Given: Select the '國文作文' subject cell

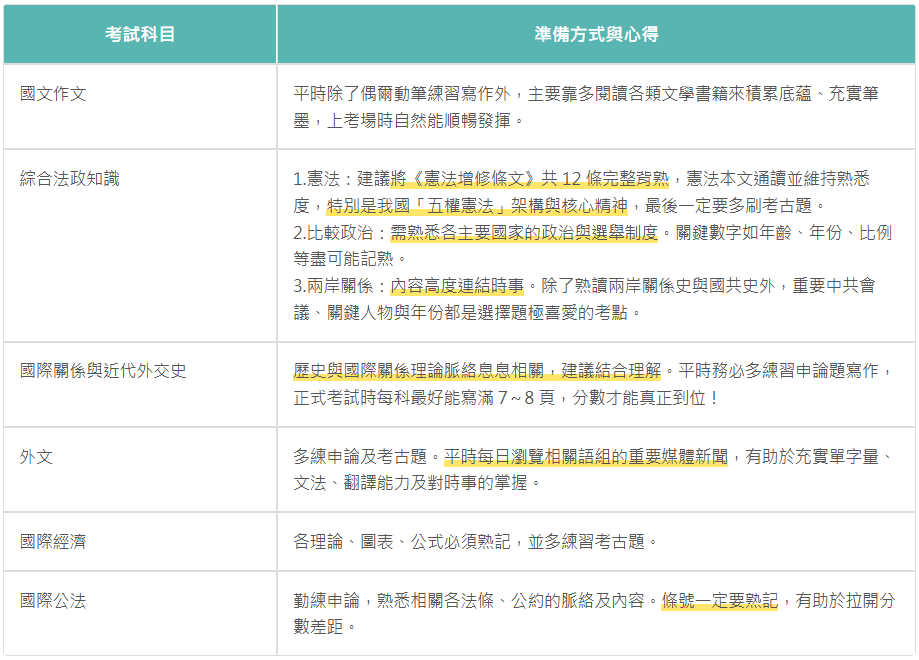Looking at the screenshot, I should (140, 107).
